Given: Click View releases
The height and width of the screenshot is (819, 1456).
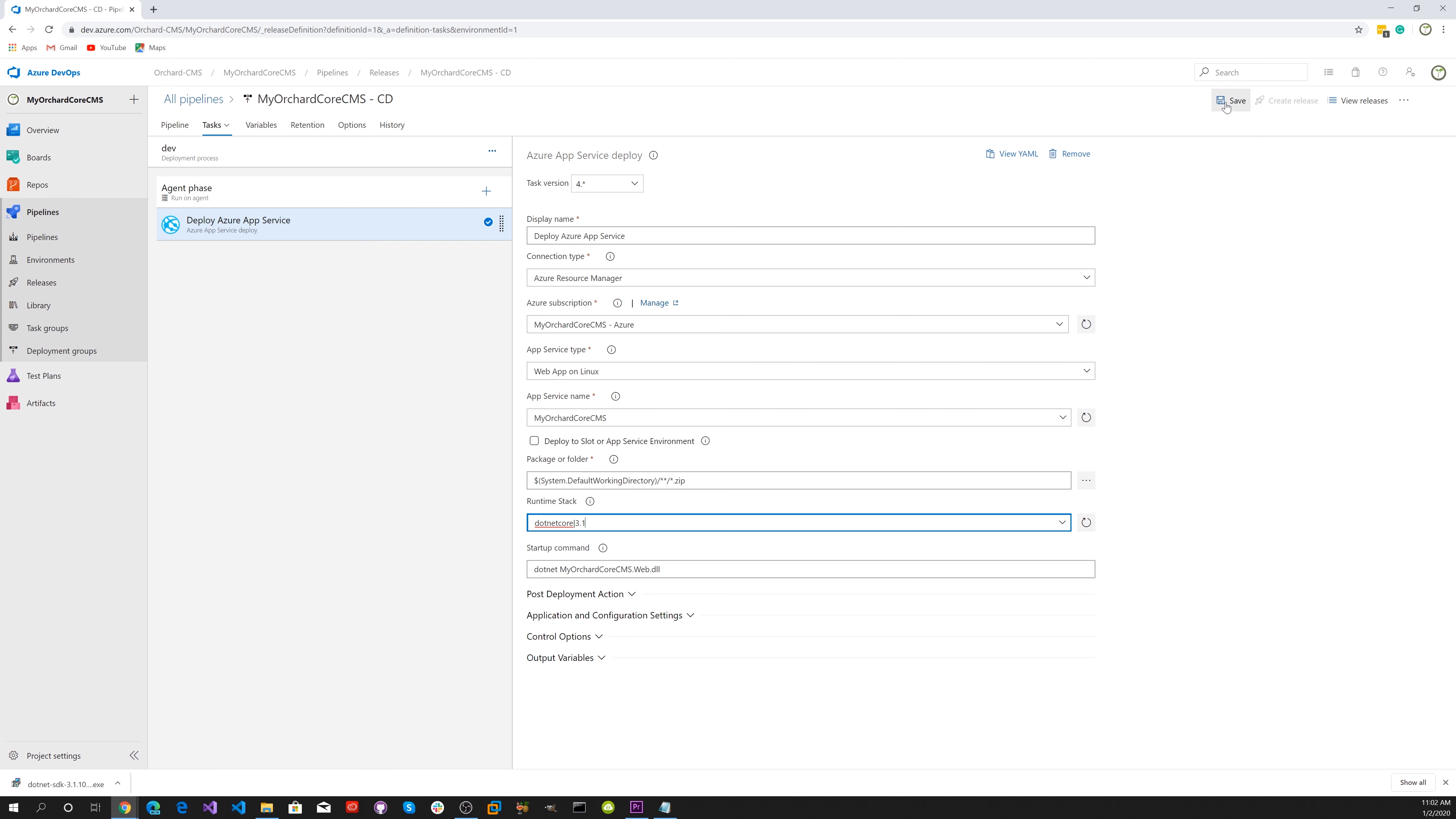Looking at the screenshot, I should (x=1358, y=100).
